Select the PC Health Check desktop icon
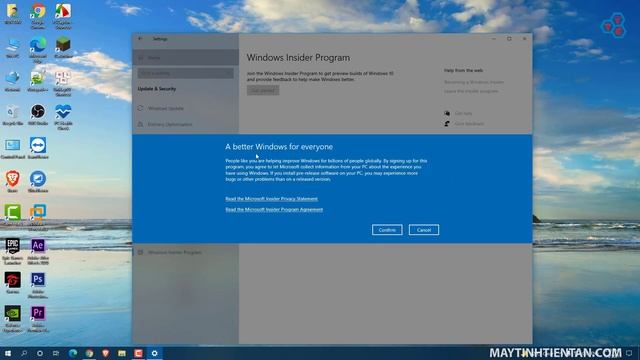The height and width of the screenshot is (360, 640). [x=63, y=117]
